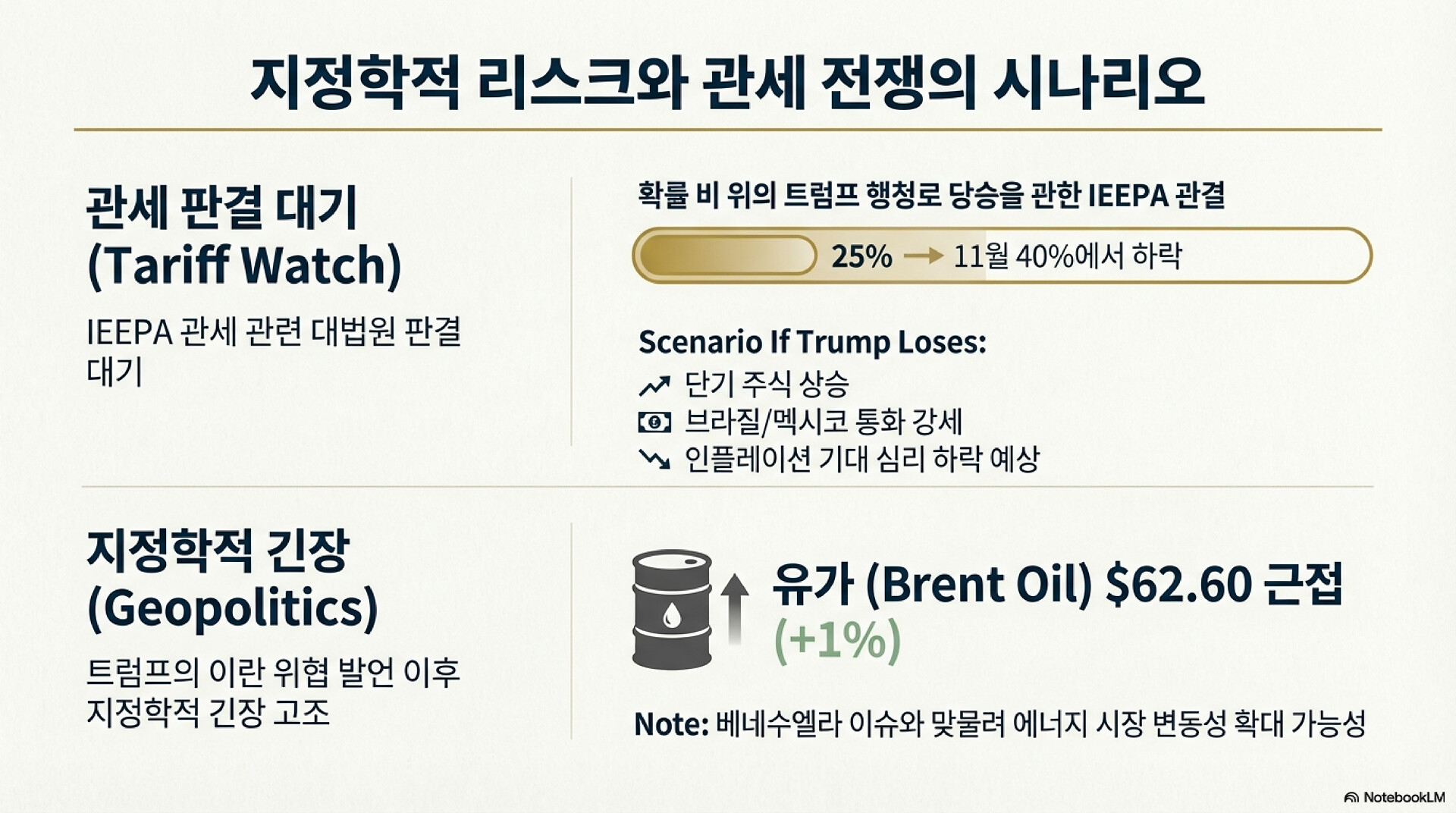Click the rising chart icon for 단기 주식 상승

click(x=654, y=385)
